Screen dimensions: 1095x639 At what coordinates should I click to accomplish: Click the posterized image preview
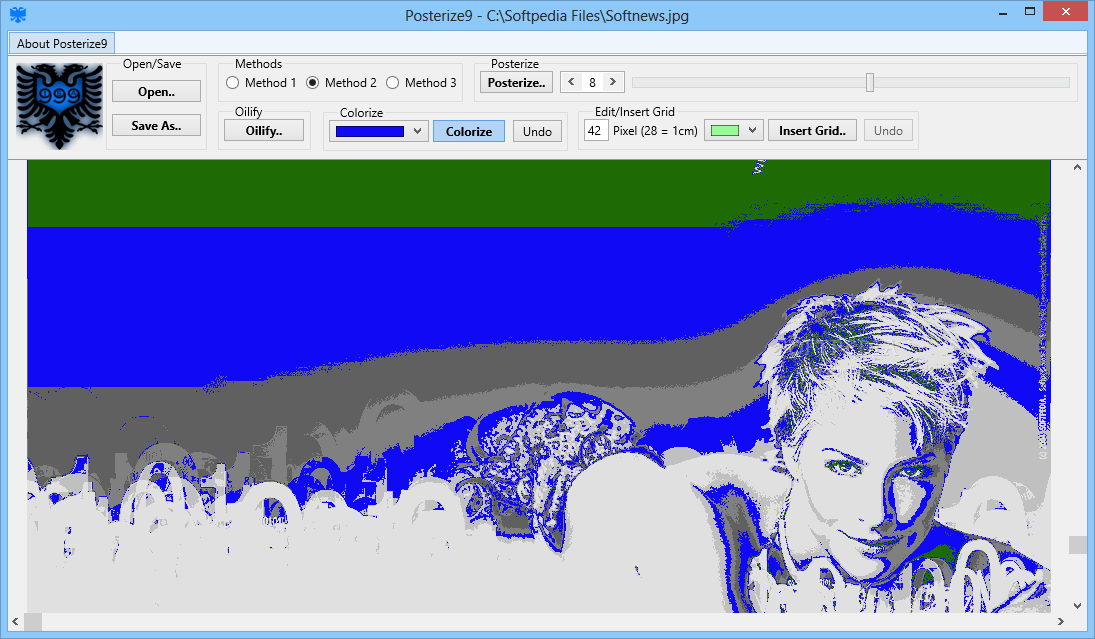[x=538, y=386]
